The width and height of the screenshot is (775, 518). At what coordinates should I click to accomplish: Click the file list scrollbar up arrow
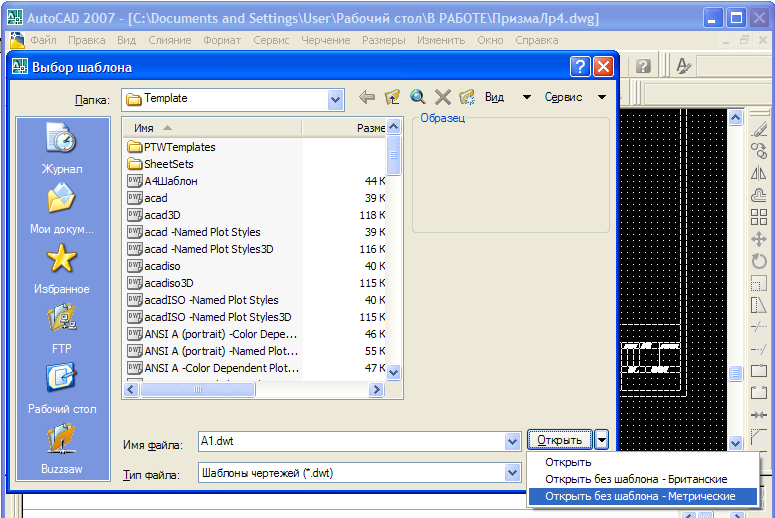pyautogui.click(x=393, y=127)
